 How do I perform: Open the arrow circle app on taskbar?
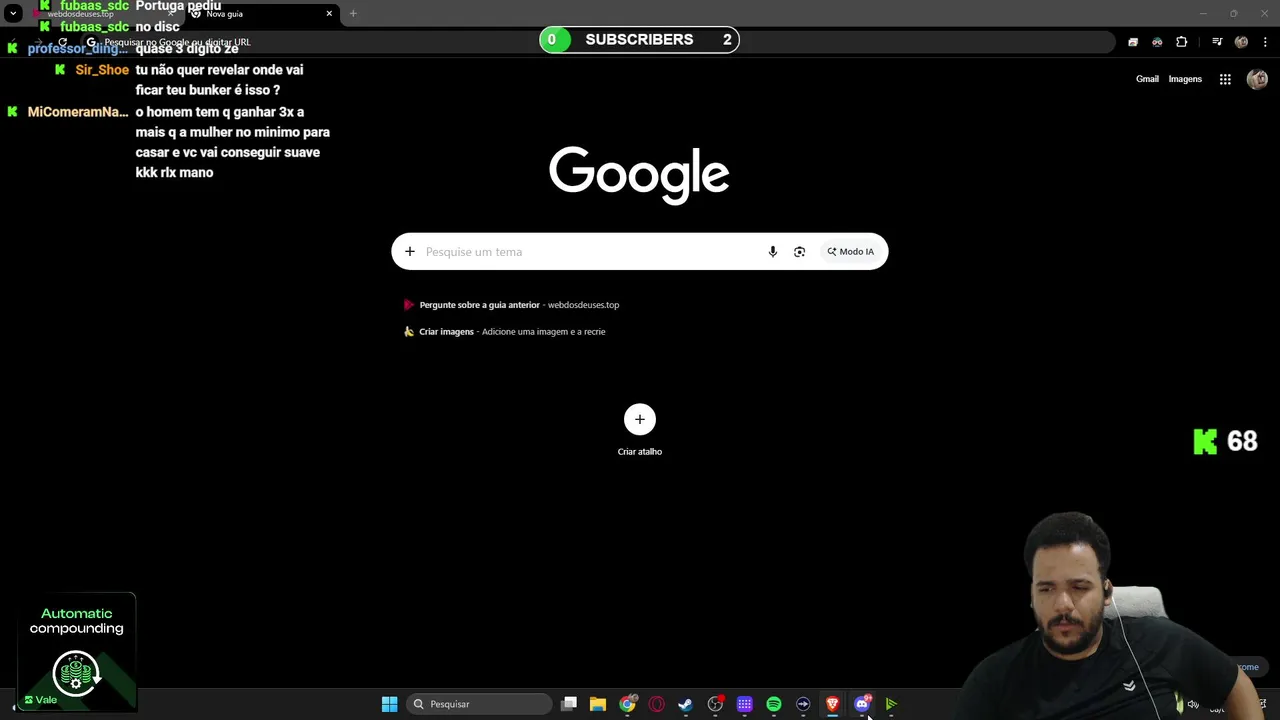coord(803,704)
